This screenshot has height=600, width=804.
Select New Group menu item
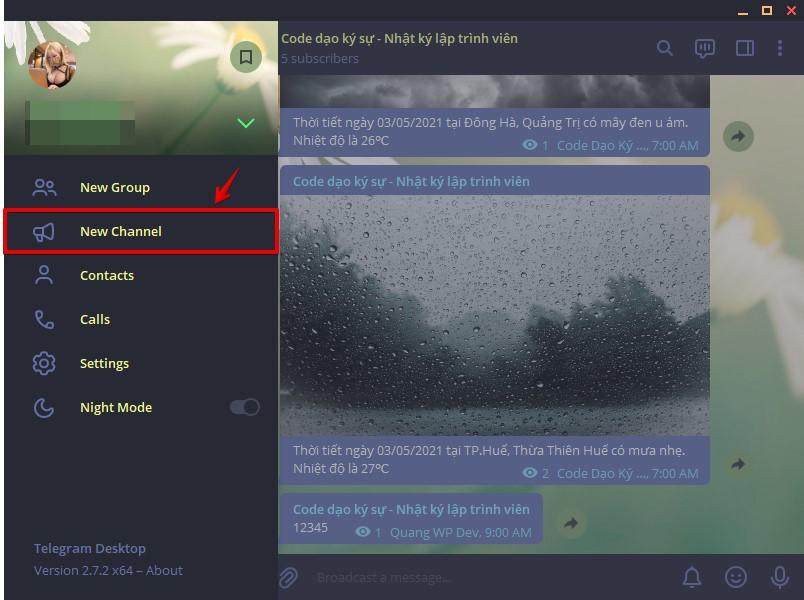pyautogui.click(x=141, y=187)
